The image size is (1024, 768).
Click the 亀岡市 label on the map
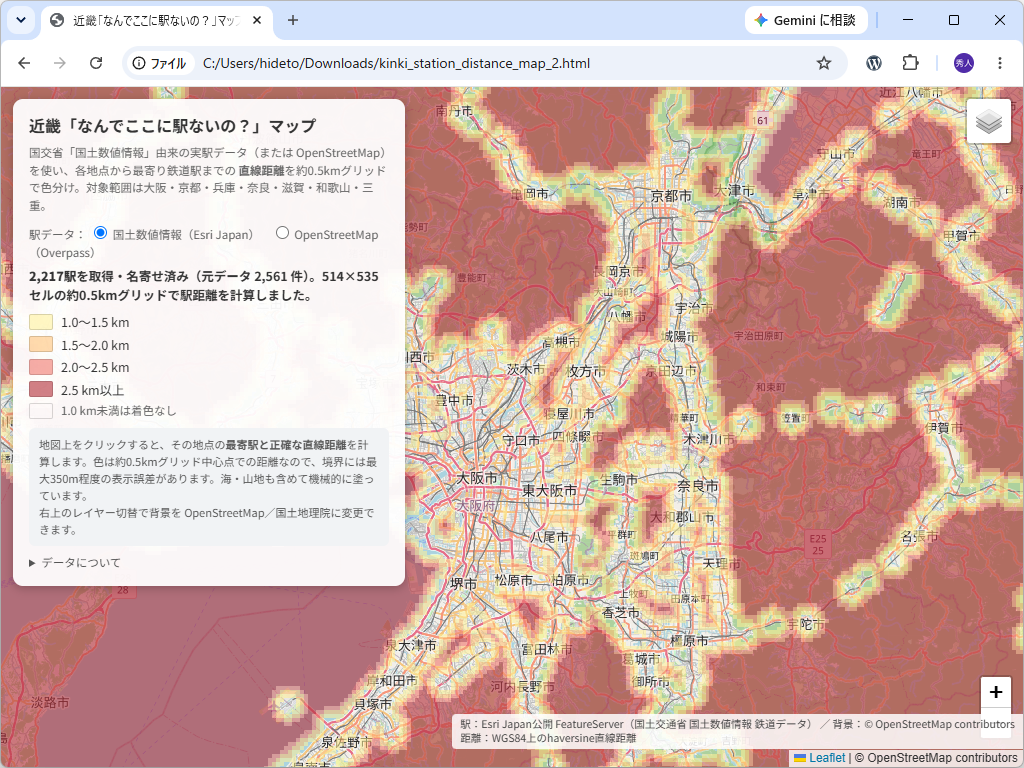pyautogui.click(x=530, y=193)
